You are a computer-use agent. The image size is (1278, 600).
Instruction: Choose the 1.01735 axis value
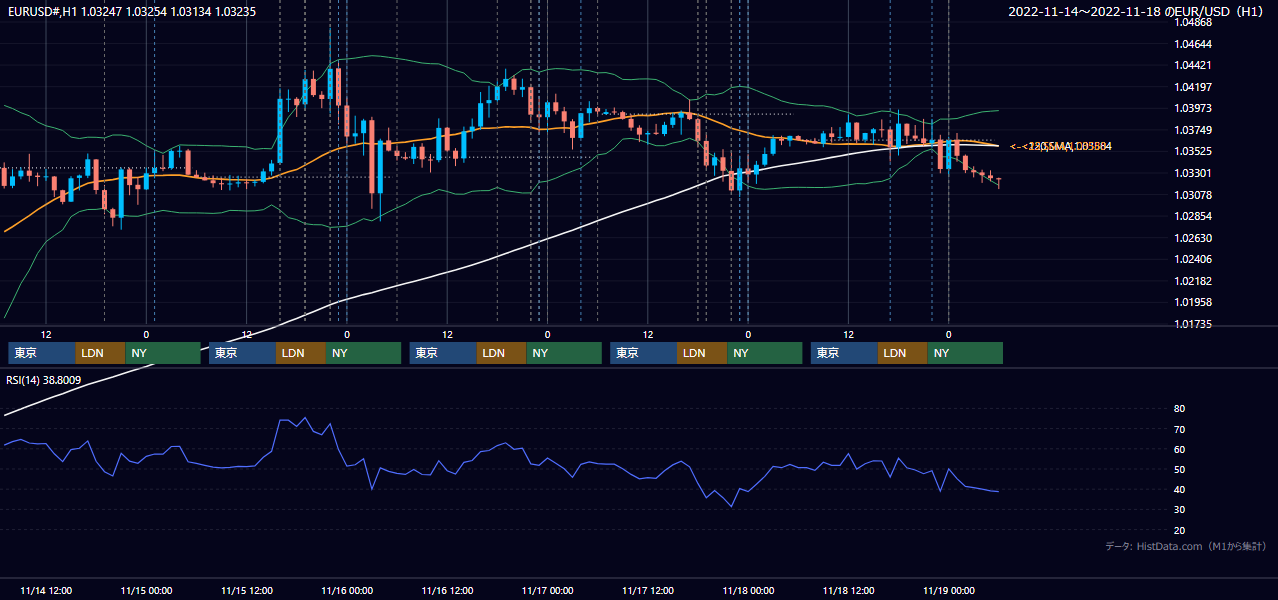tap(1193, 324)
